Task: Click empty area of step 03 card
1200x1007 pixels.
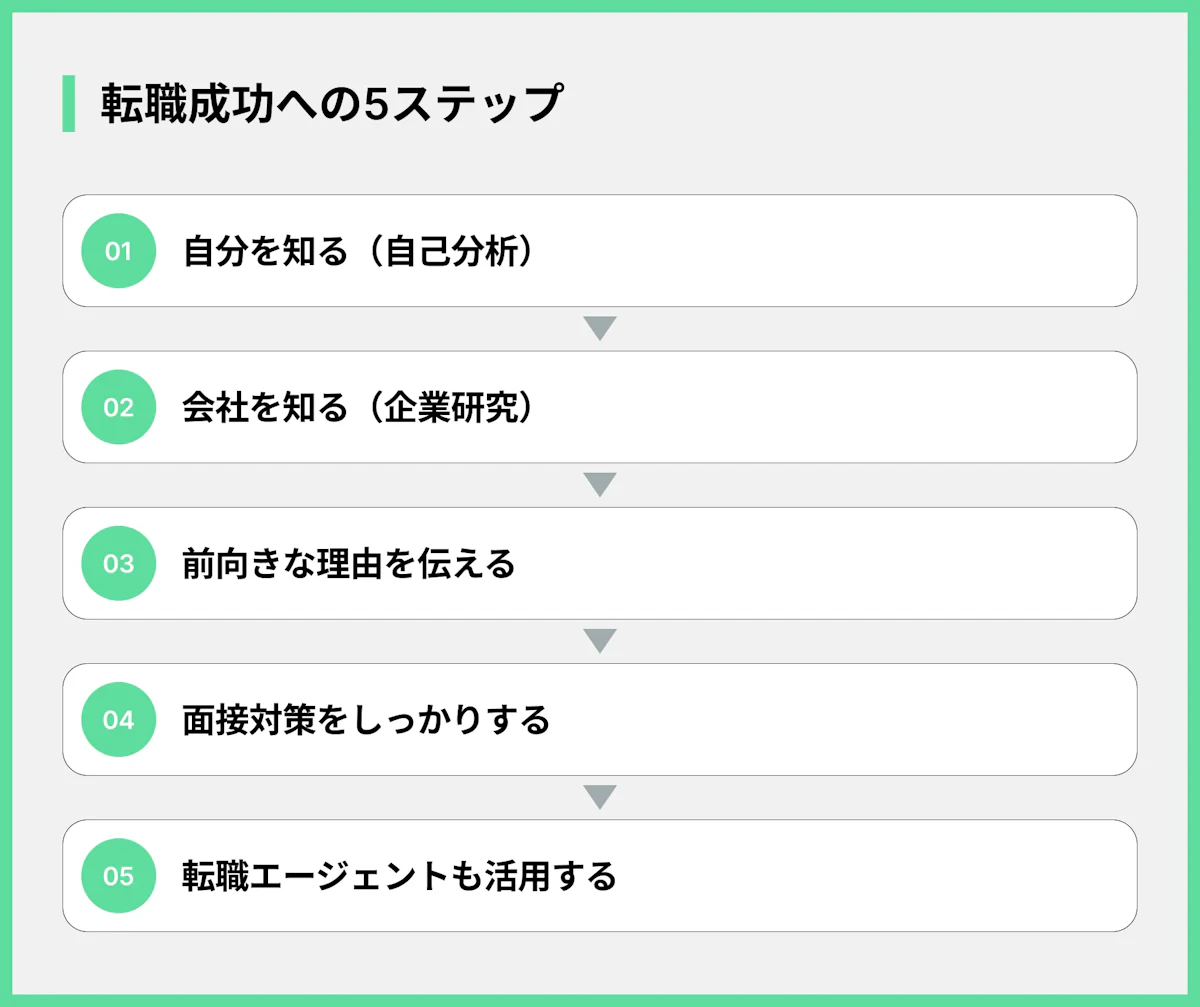Action: pos(850,563)
